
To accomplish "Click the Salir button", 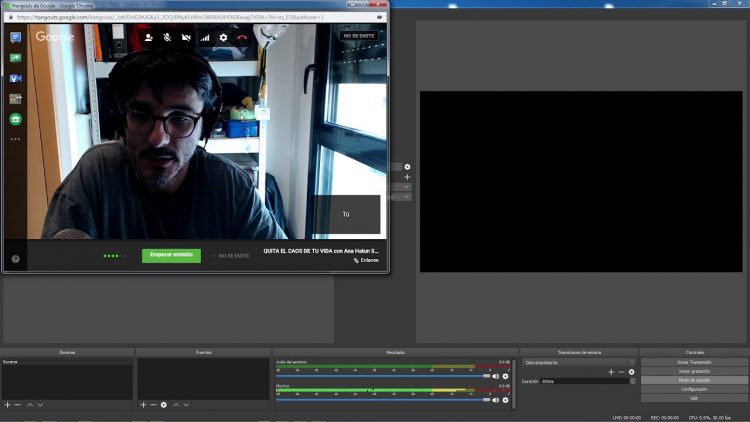I will point(694,398).
